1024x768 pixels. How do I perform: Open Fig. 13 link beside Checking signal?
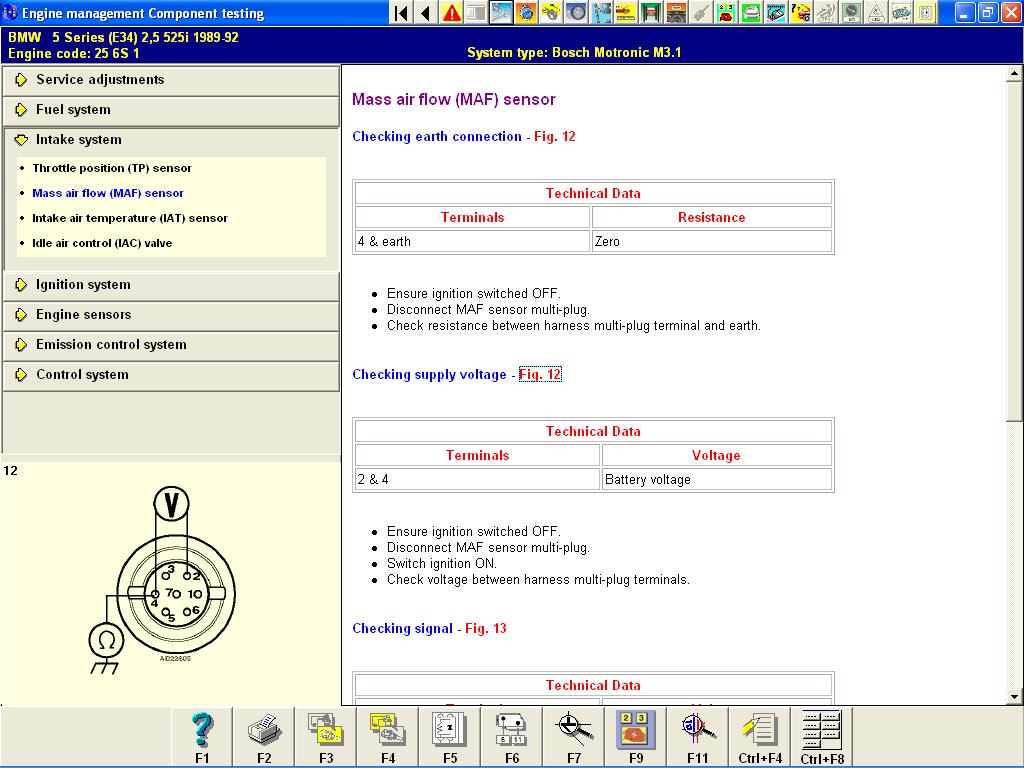tap(485, 628)
